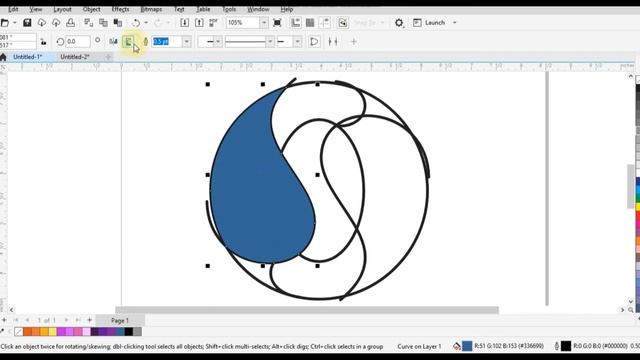Open the Tools menu
Screen dimensions: 640x360
click(x=229, y=9)
